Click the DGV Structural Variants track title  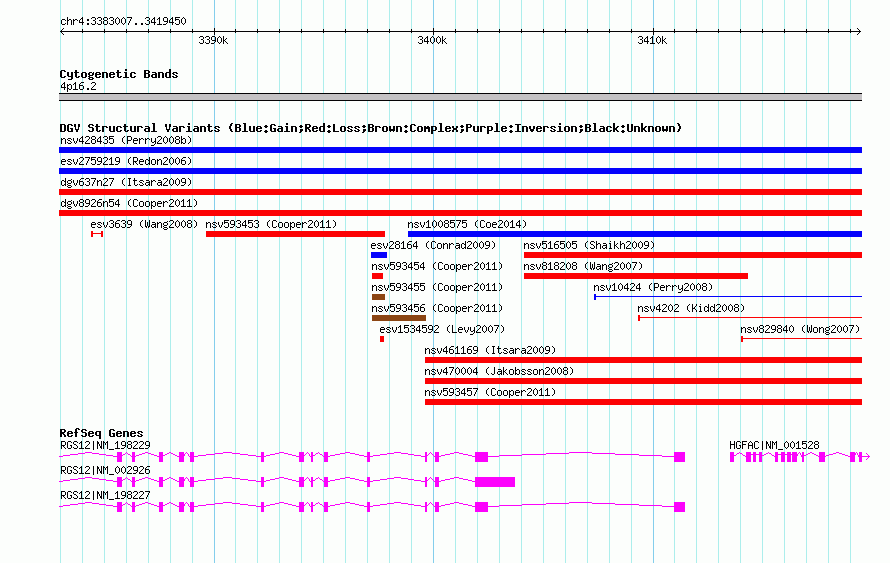click(x=370, y=128)
